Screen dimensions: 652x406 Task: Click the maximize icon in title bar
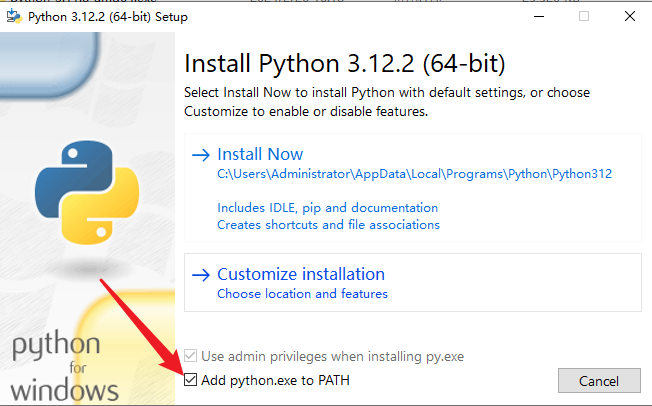coord(584,17)
